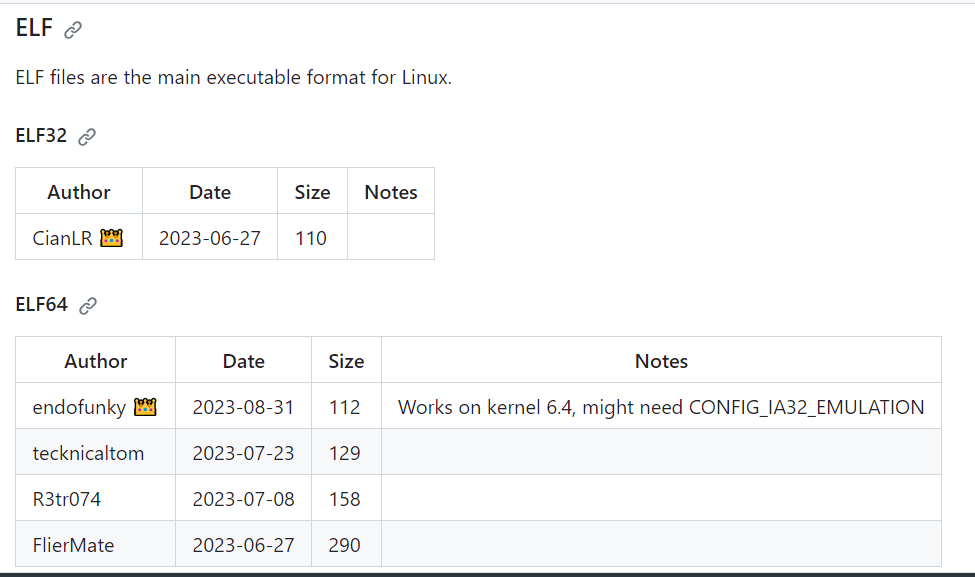Click the kernel 6.4 note text

(x=660, y=407)
